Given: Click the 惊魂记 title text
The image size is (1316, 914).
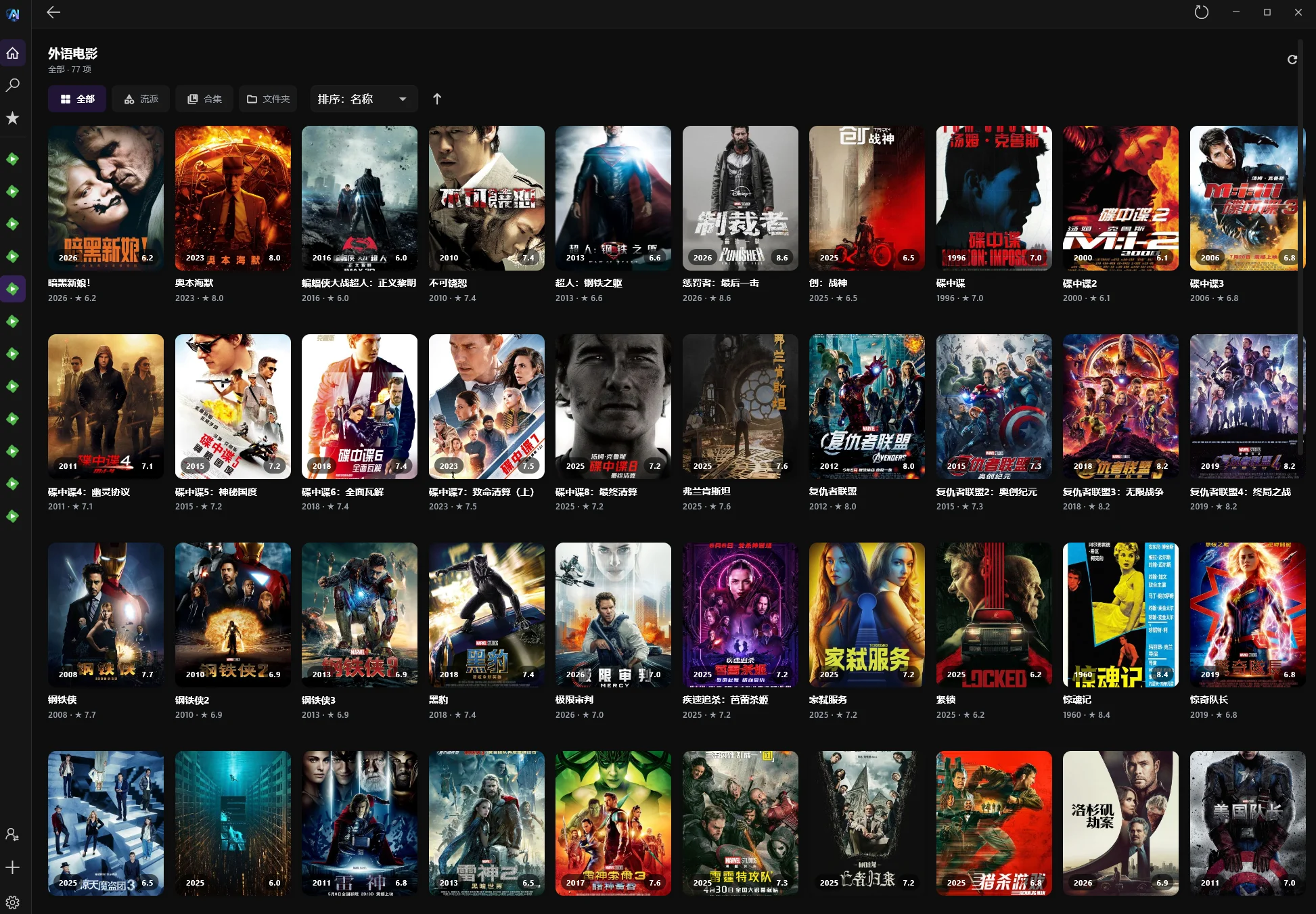Looking at the screenshot, I should click(x=1077, y=700).
